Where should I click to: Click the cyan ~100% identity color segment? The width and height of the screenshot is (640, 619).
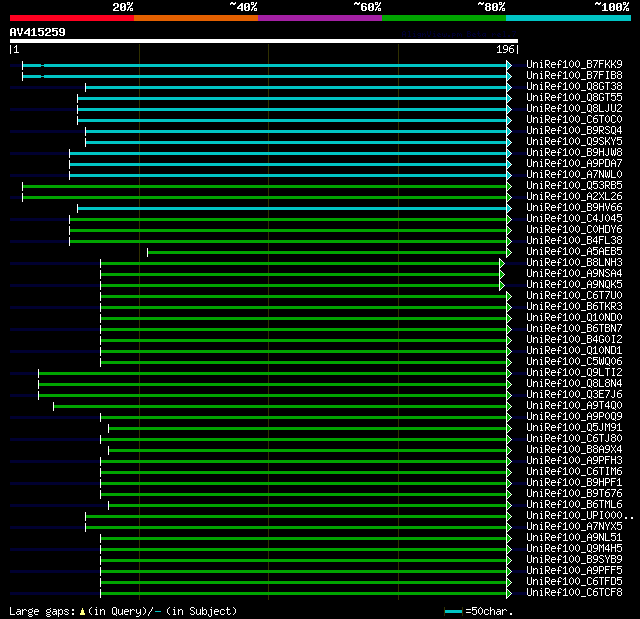[x=568, y=18]
